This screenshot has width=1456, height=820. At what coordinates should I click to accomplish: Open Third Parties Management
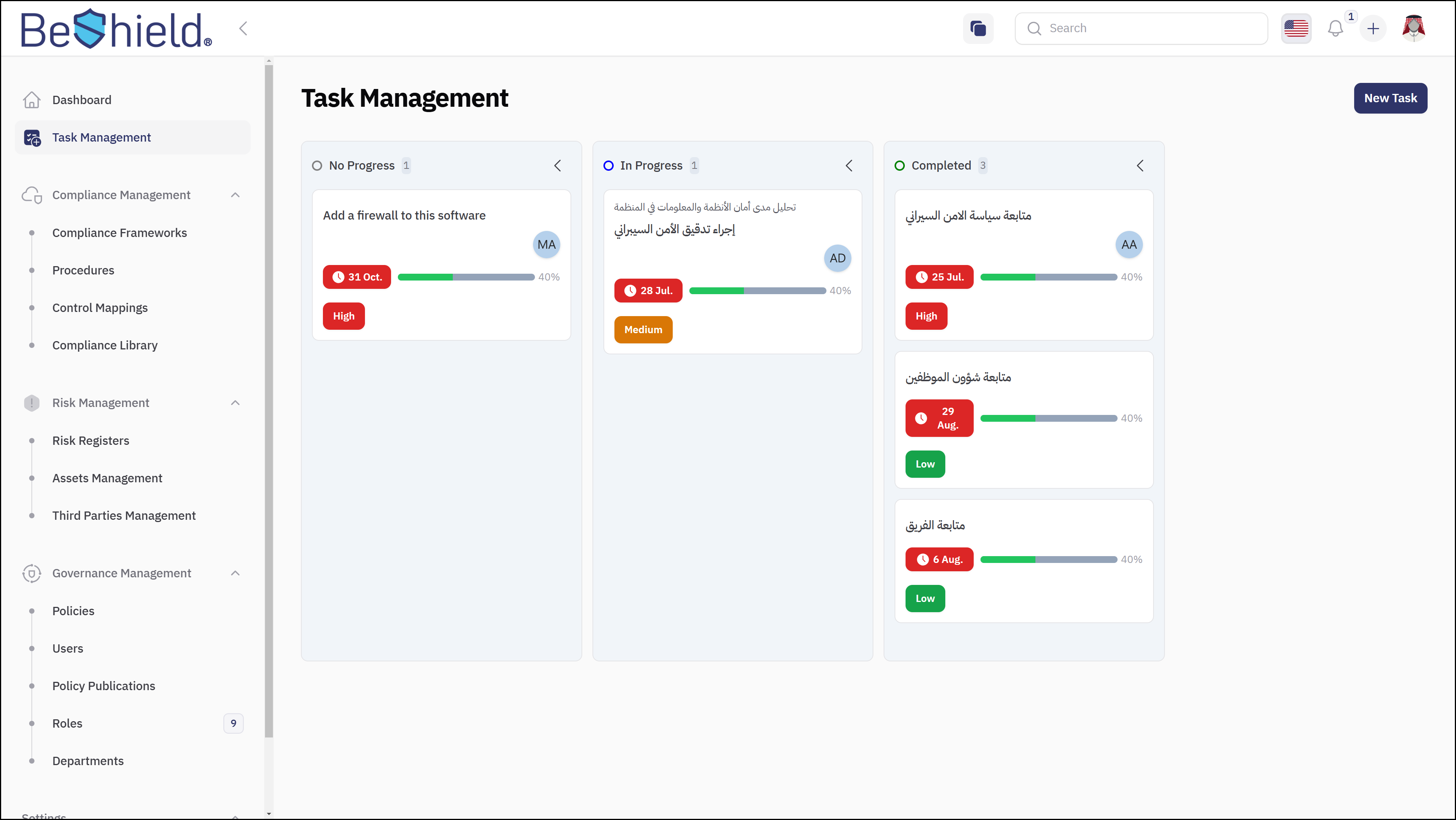(x=124, y=515)
